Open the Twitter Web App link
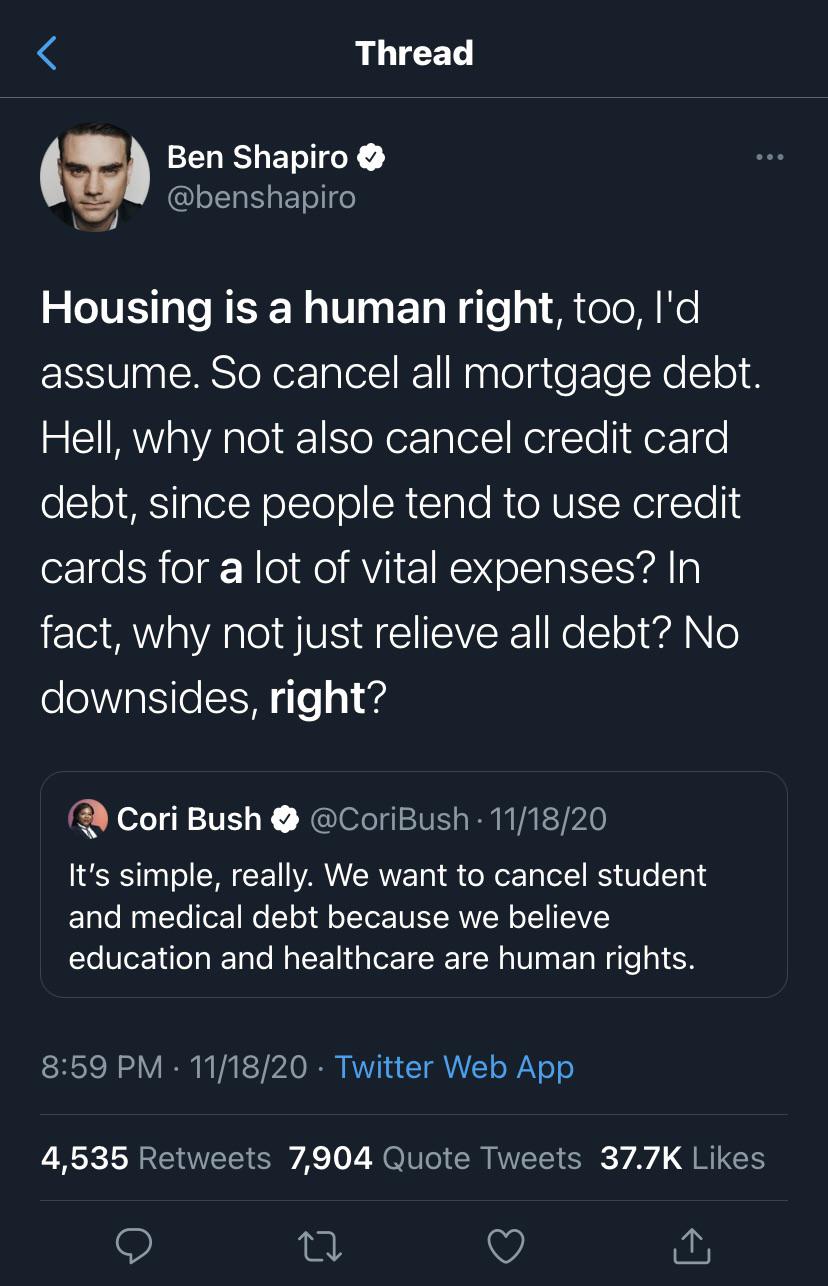The width and height of the screenshot is (828, 1286). coord(454,1066)
